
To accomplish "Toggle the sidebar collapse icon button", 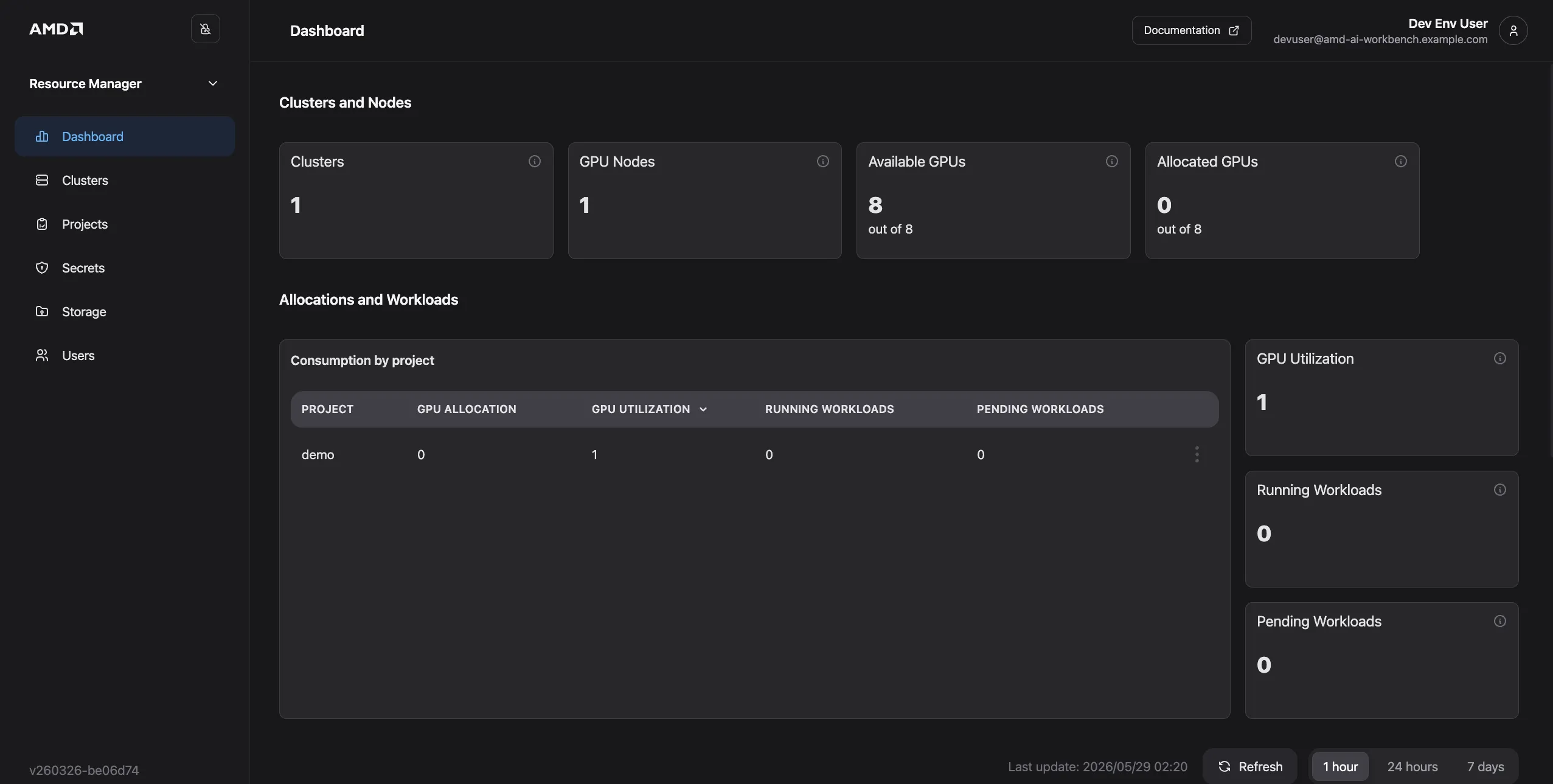I will pyautogui.click(x=206, y=29).
